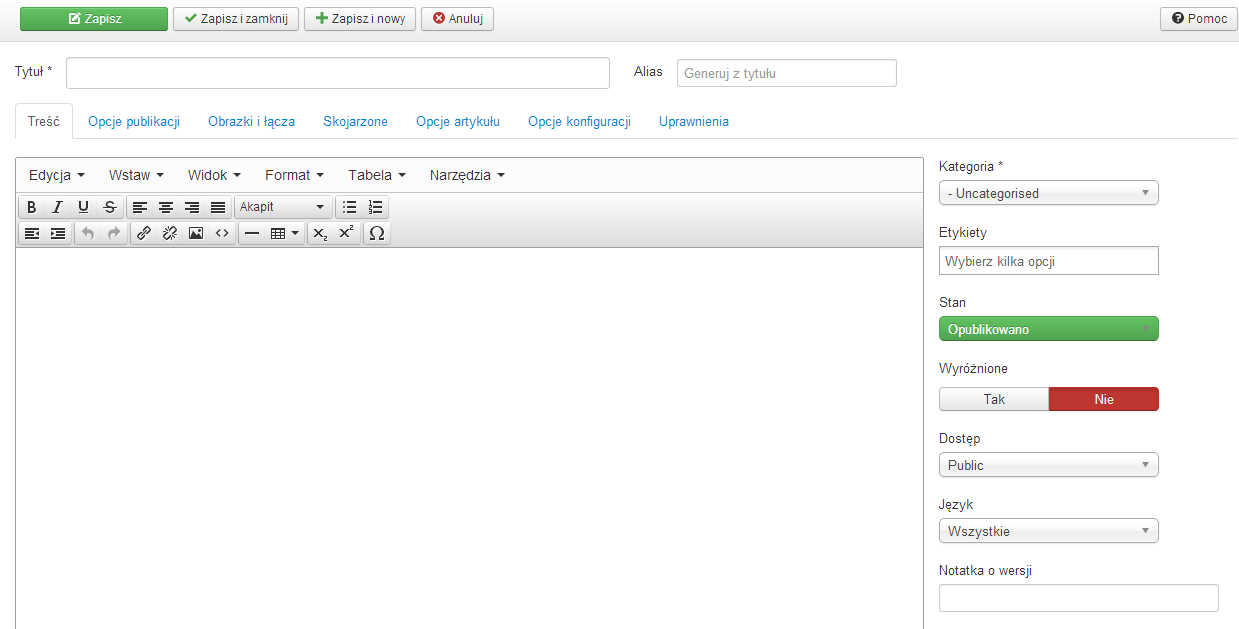Click inside the editor content area

(x=469, y=438)
